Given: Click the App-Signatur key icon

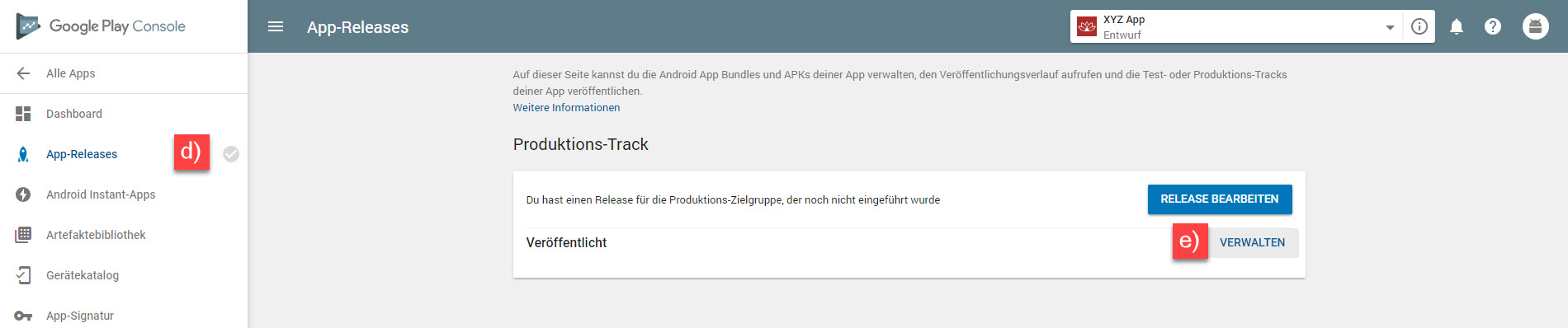Looking at the screenshot, I should (x=23, y=316).
